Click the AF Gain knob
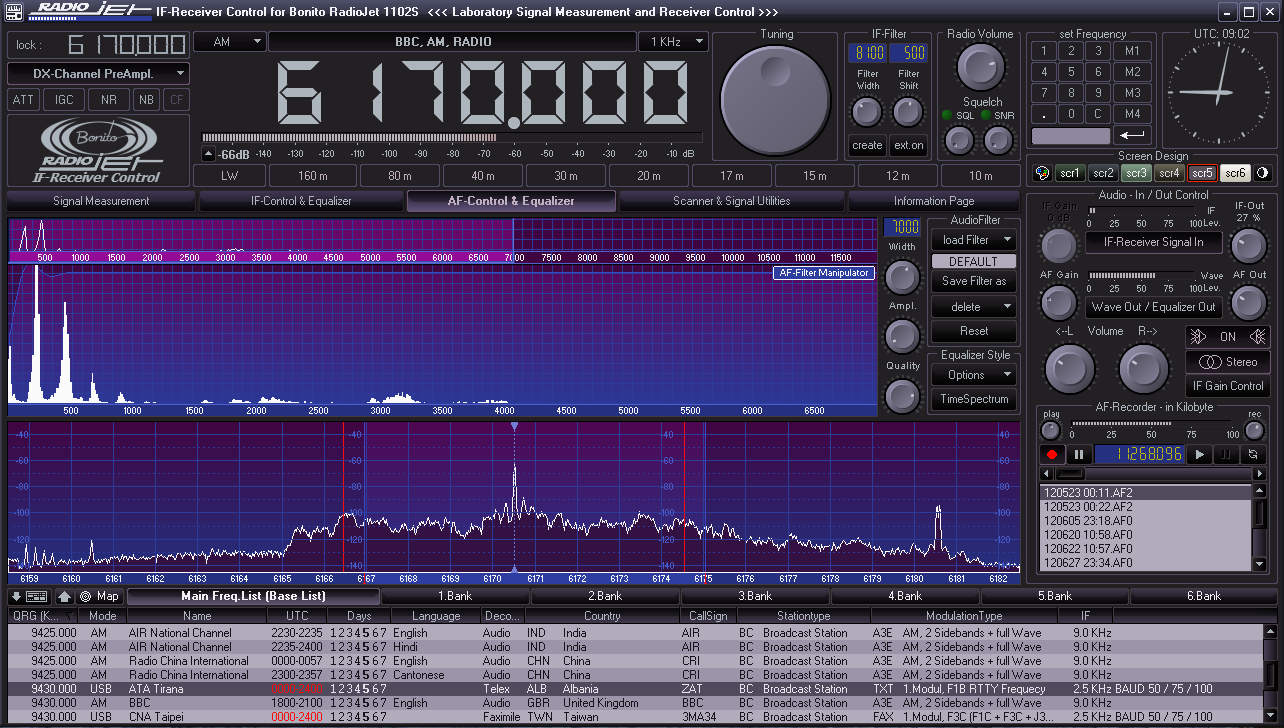Image resolution: width=1284 pixels, height=728 pixels. [x=1058, y=302]
